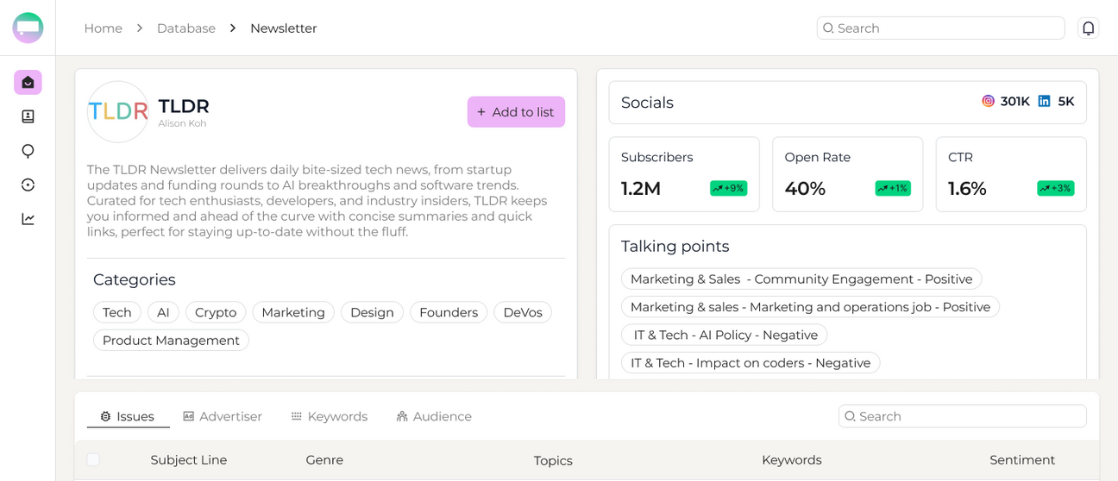Click the Genre column header
The height and width of the screenshot is (481, 1118).
pos(324,460)
